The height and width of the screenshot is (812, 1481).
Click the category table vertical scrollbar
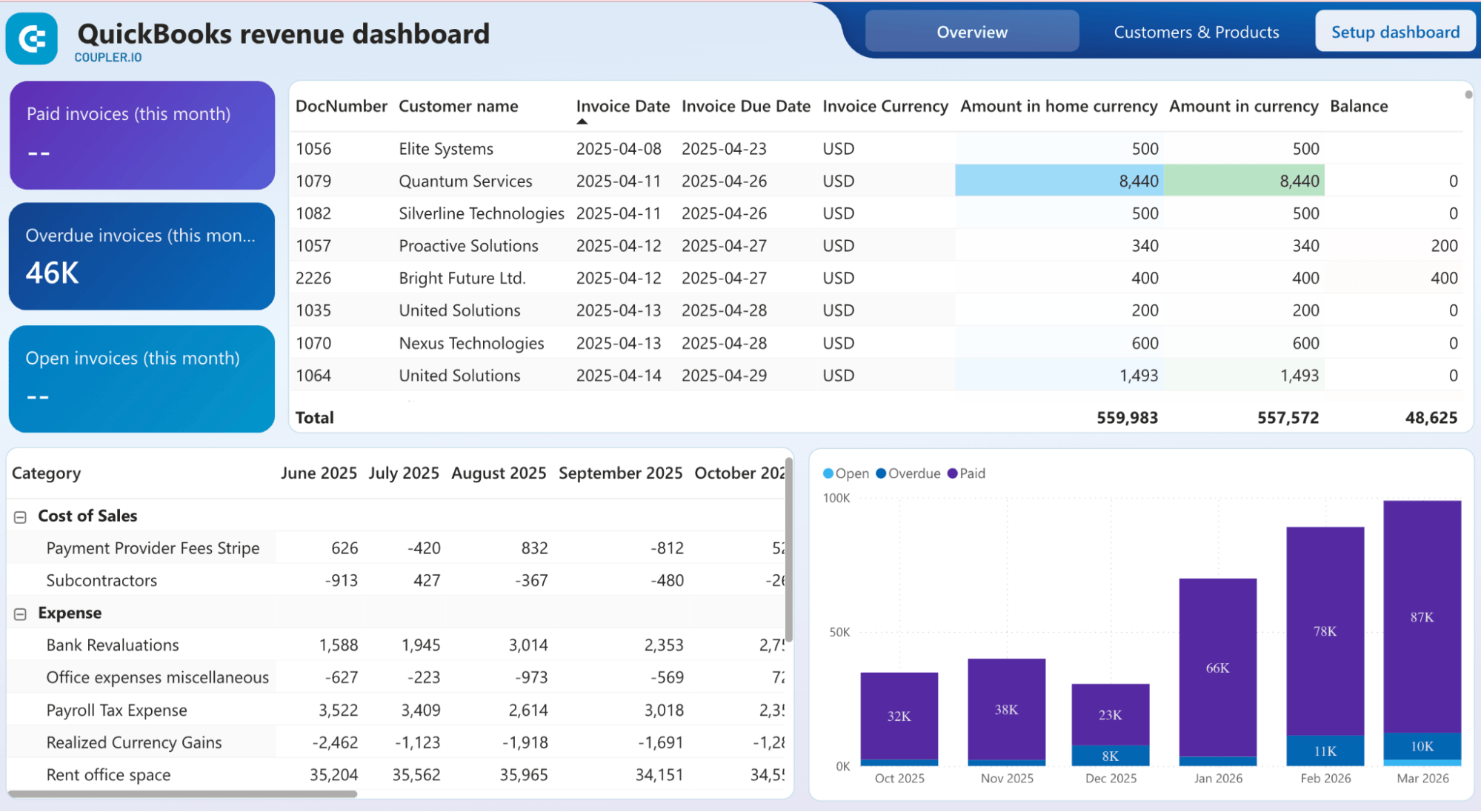click(x=789, y=550)
